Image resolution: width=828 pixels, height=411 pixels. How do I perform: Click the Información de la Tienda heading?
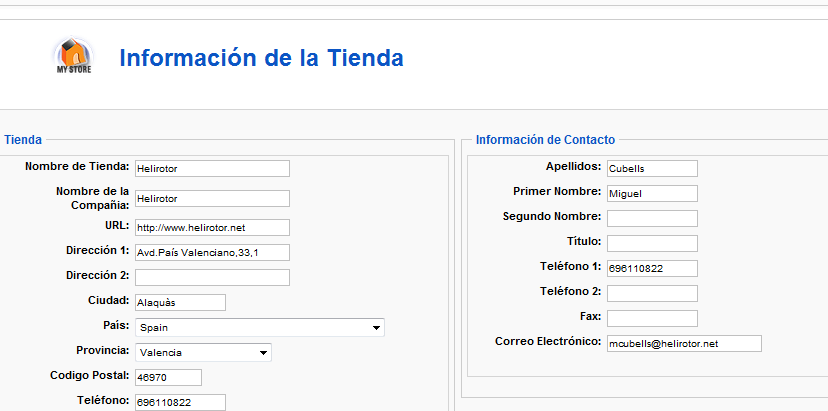click(x=261, y=58)
